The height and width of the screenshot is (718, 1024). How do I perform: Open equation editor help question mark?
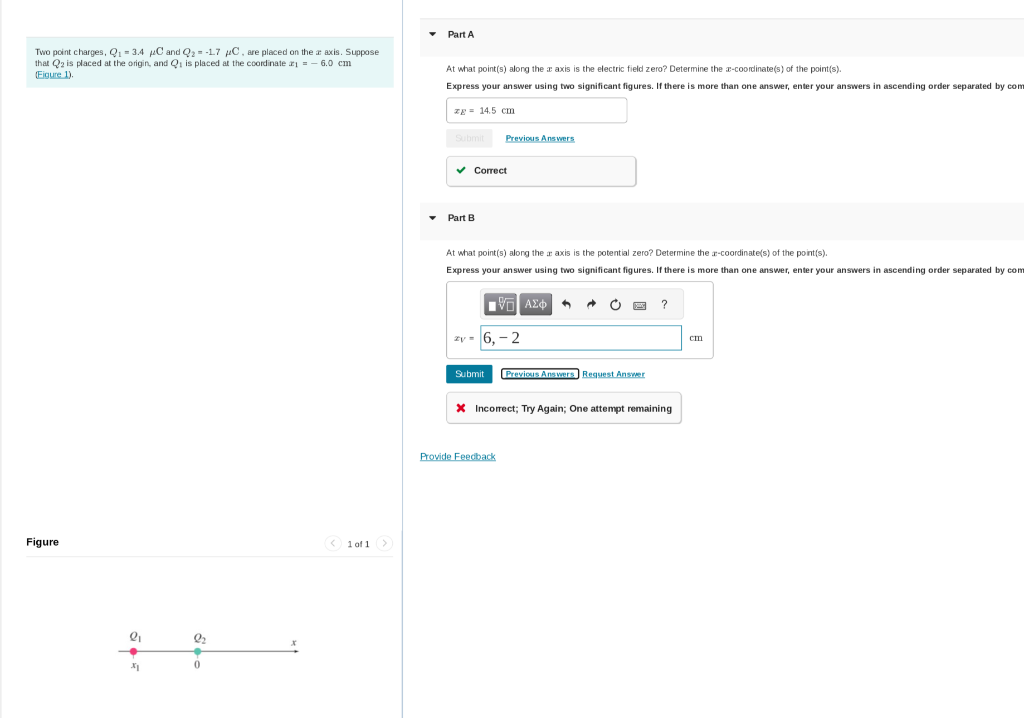pyautogui.click(x=664, y=304)
